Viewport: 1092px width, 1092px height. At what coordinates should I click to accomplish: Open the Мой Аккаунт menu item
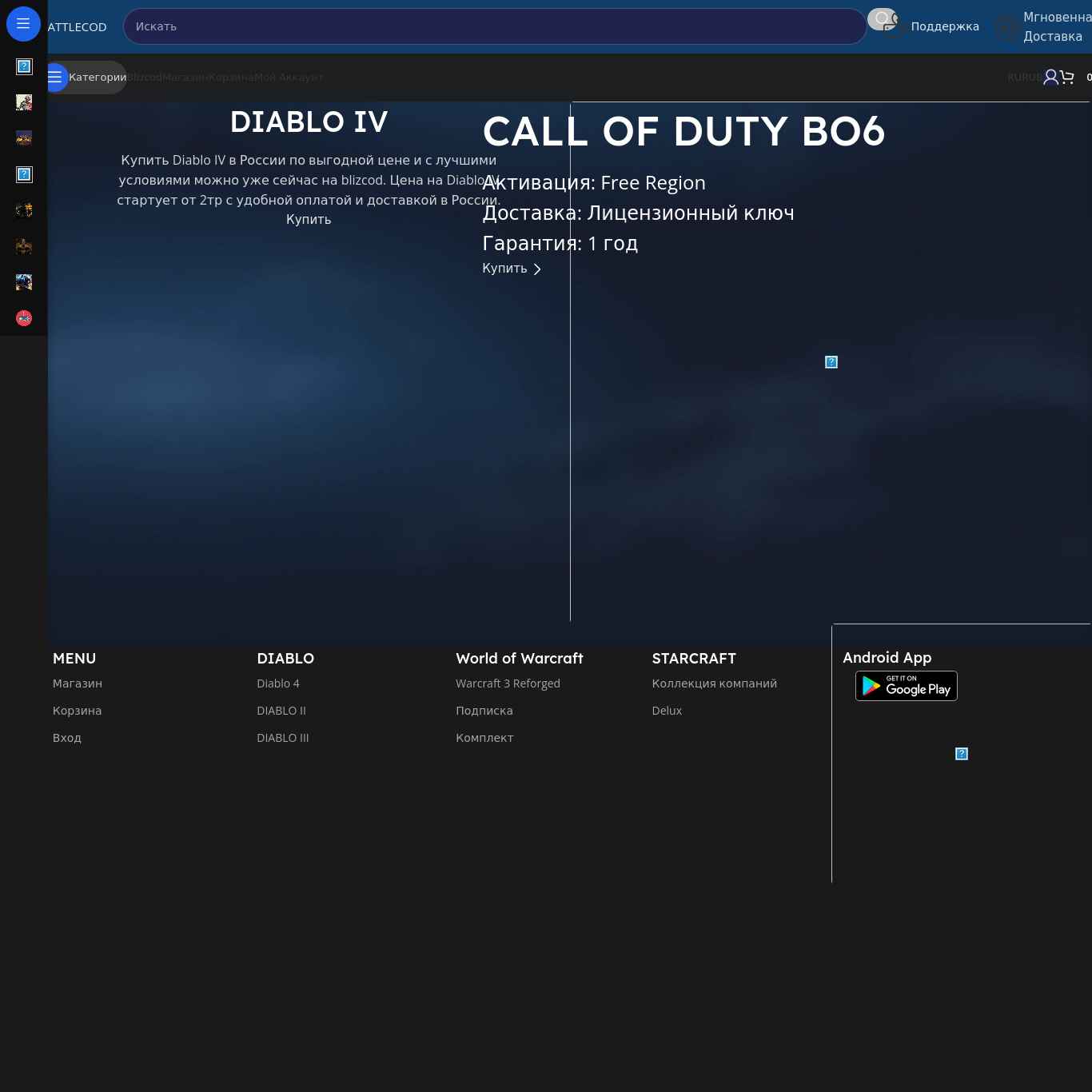click(289, 78)
